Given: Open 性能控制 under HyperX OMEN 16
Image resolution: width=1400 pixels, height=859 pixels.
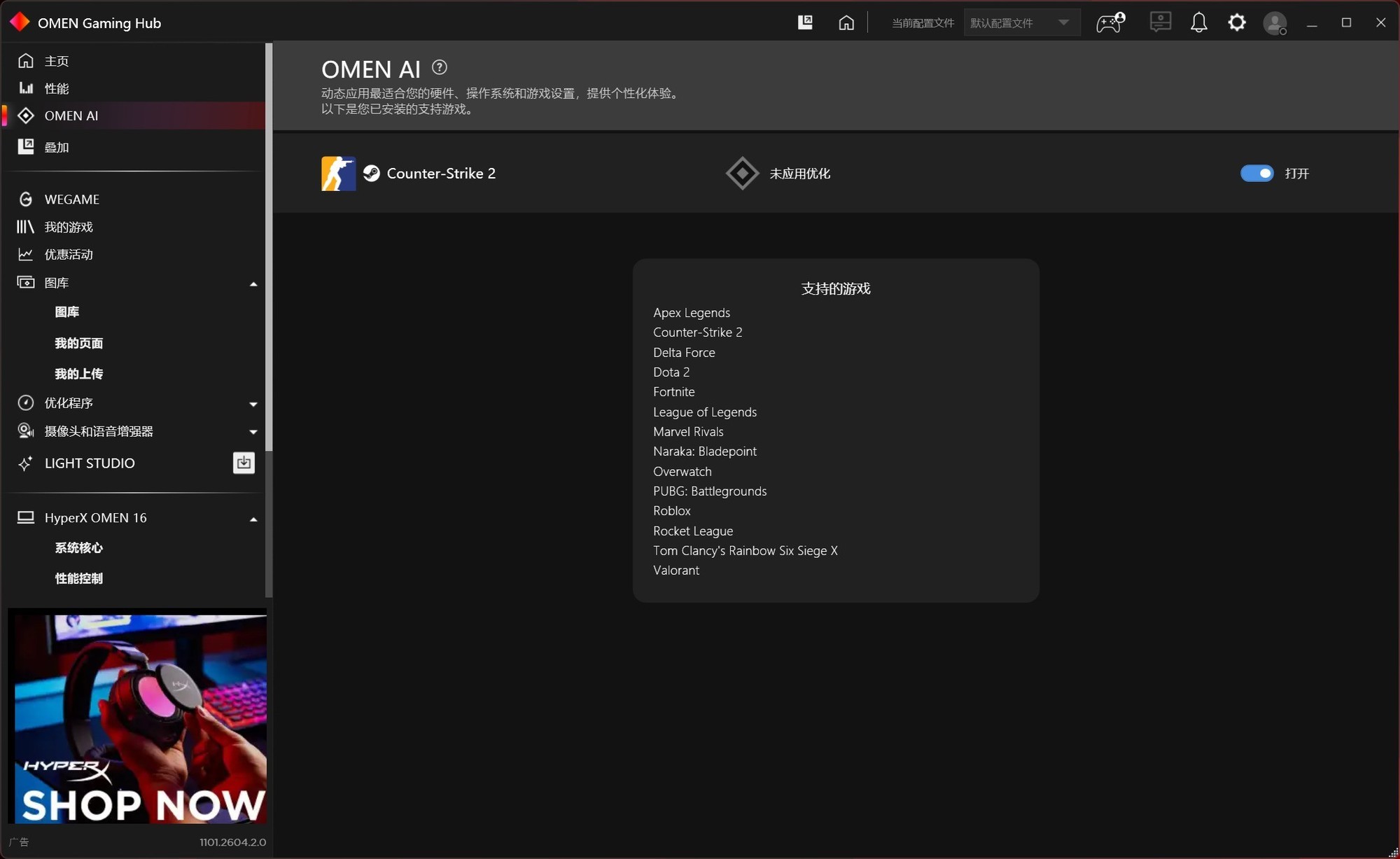Looking at the screenshot, I should point(79,578).
